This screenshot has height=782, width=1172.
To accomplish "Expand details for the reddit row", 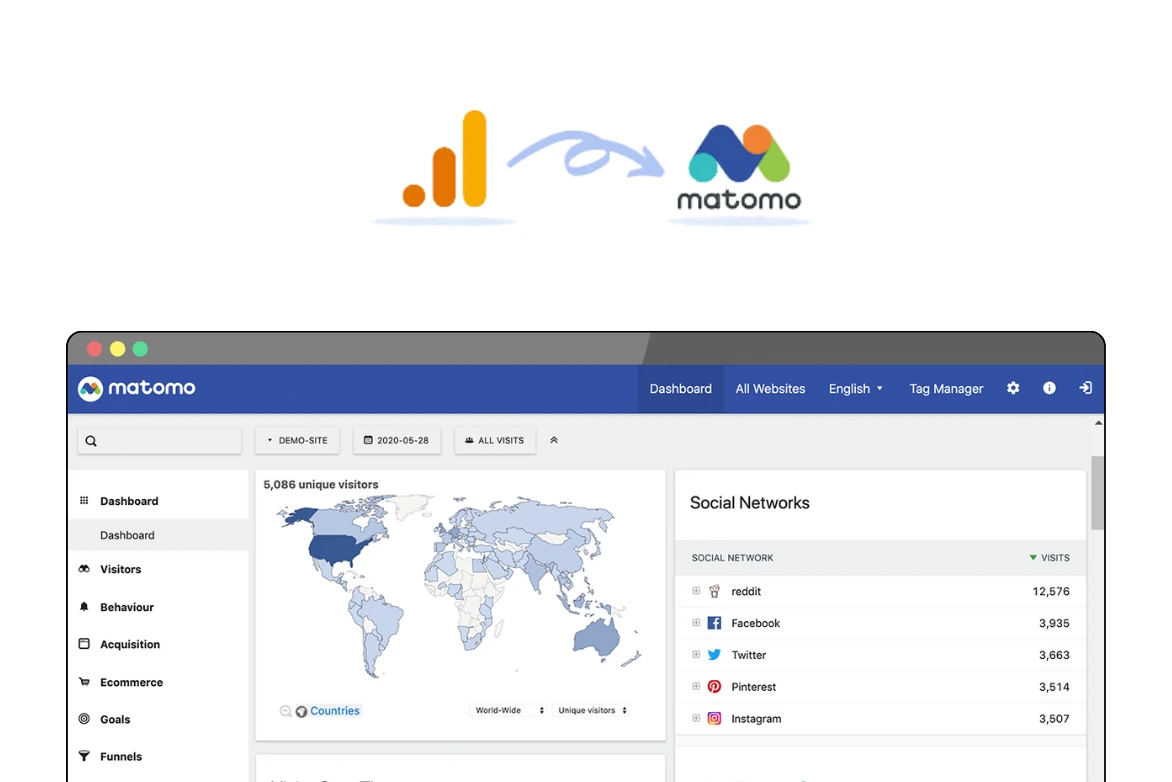I will 694,590.
